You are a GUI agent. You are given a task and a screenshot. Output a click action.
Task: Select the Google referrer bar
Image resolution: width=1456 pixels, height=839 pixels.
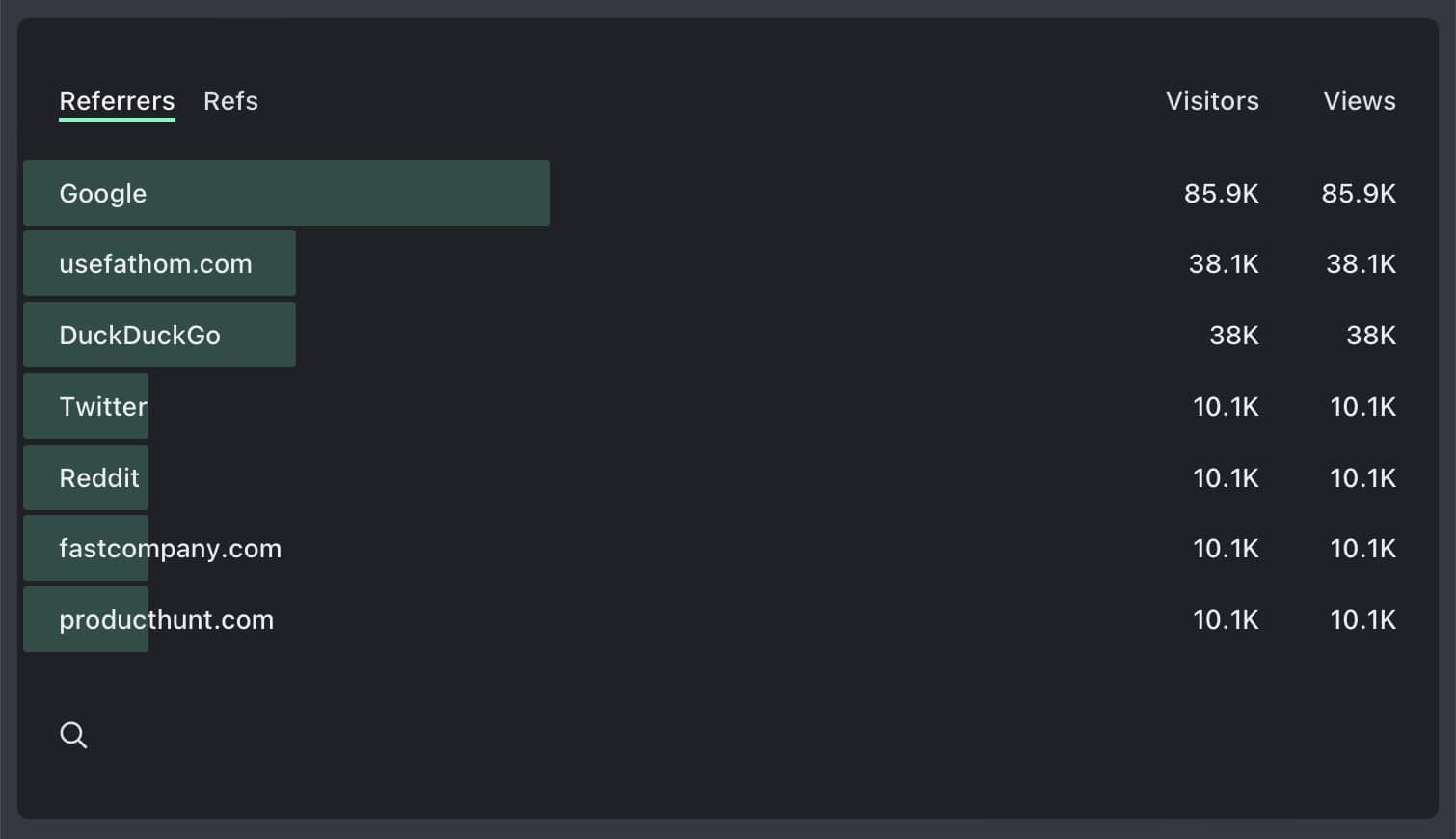click(286, 193)
